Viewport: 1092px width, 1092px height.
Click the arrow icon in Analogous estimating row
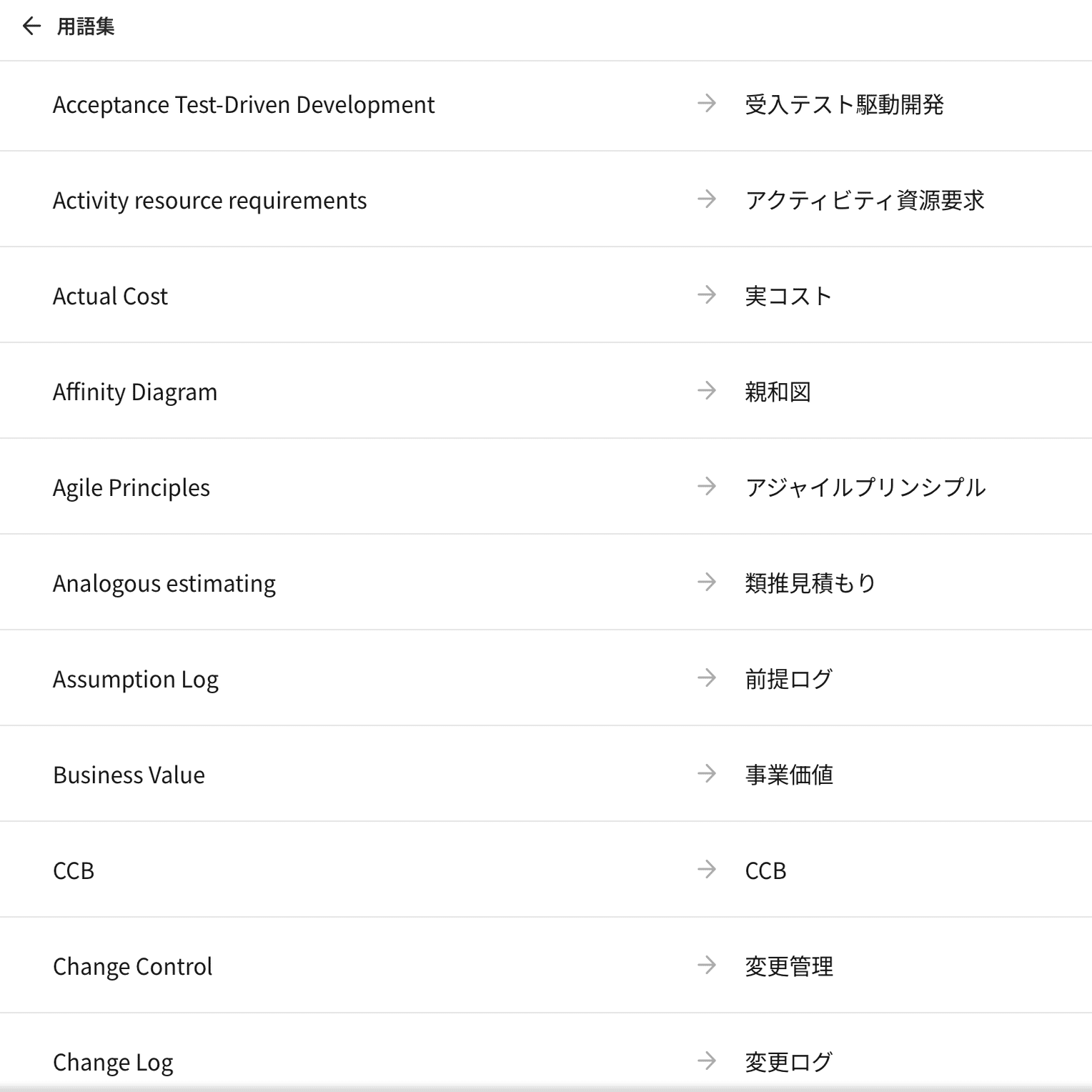[707, 582]
